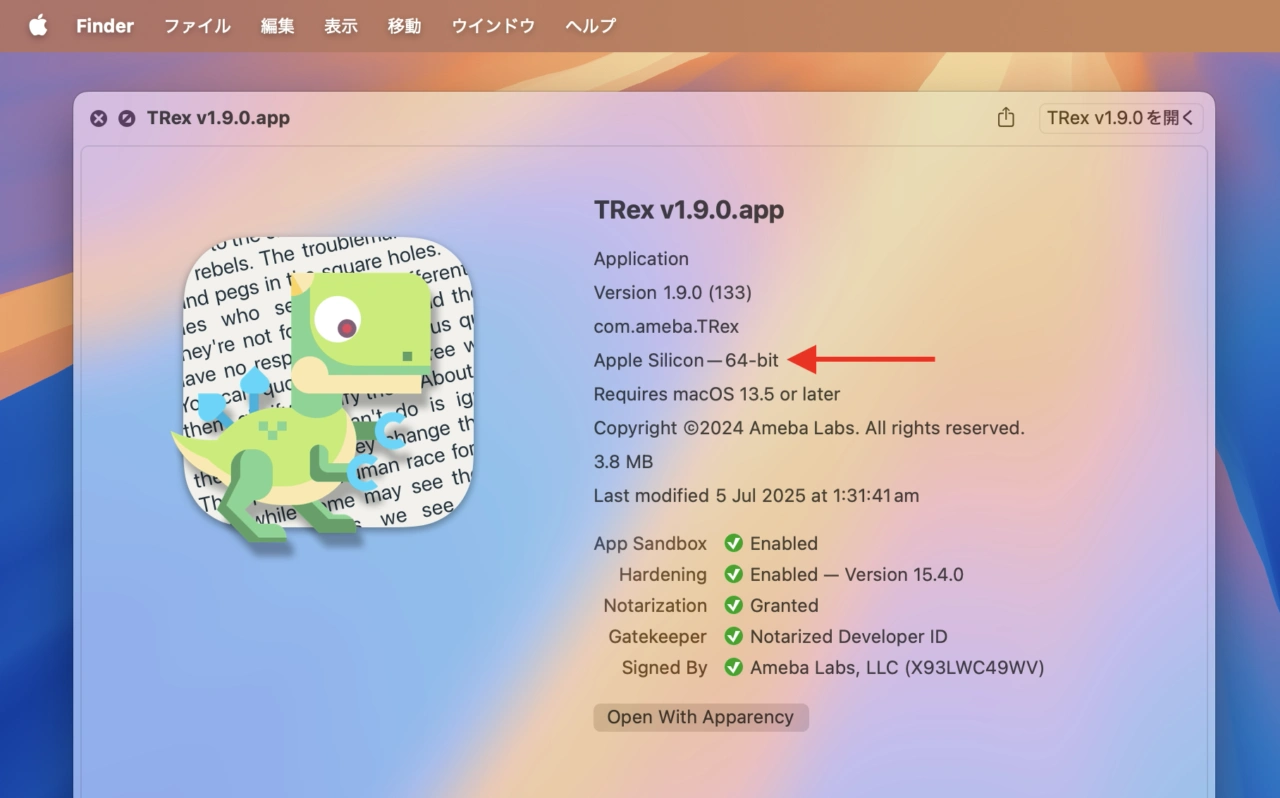This screenshot has width=1280, height=798.
Task: Open the 移動 menu
Action: tap(405, 26)
